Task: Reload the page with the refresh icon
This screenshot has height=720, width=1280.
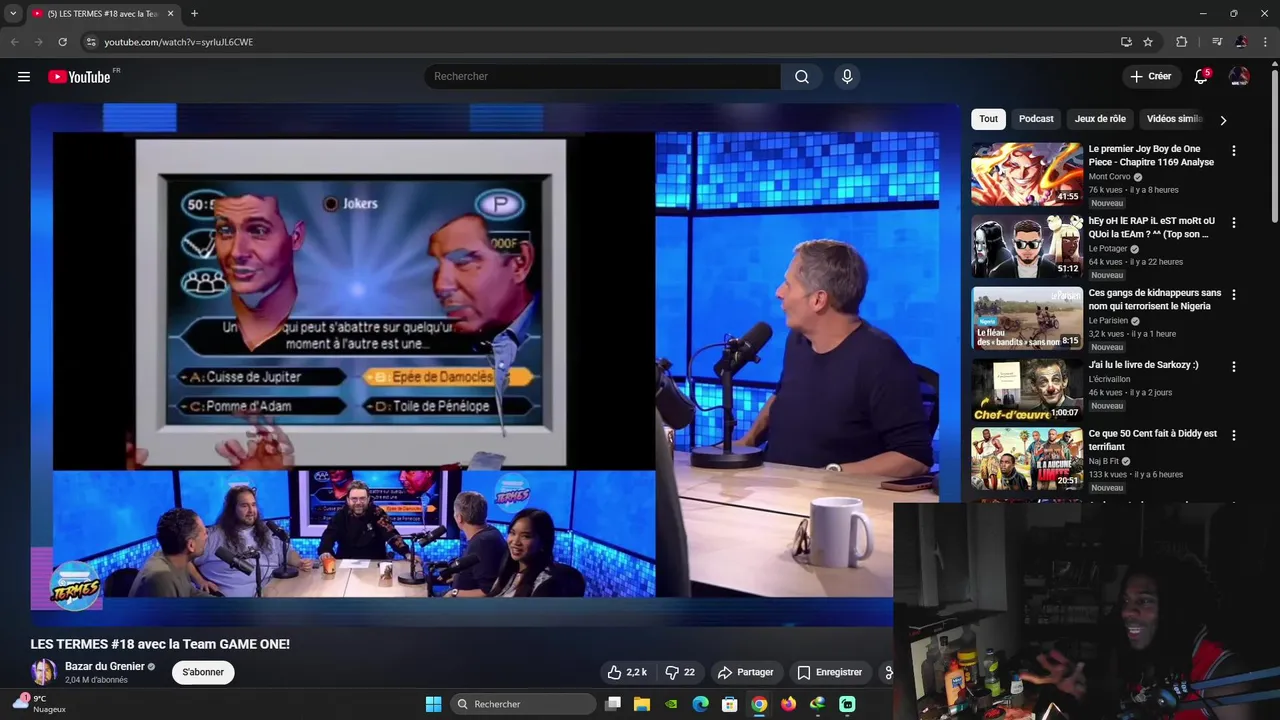Action: click(62, 42)
